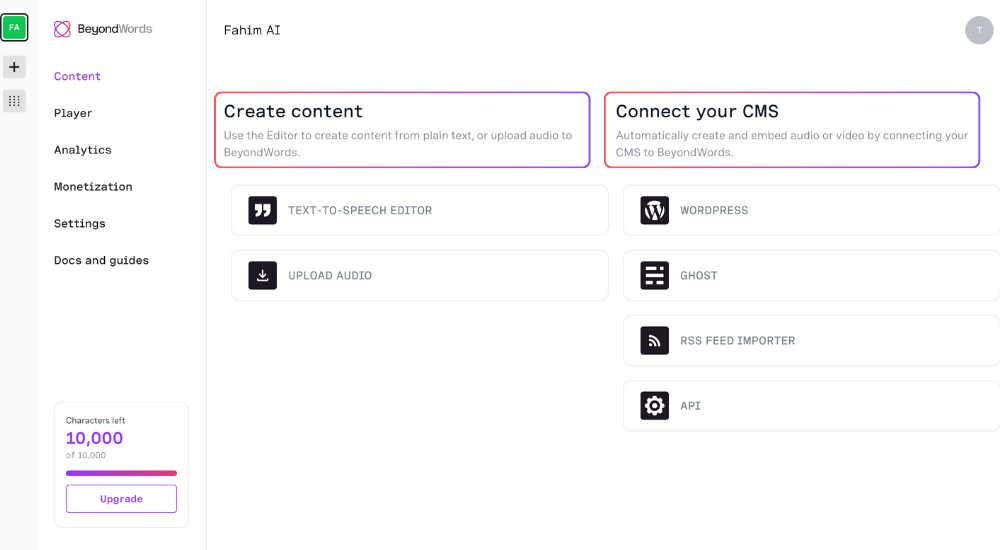This screenshot has width=1000, height=550.
Task: Click the Ghost logo icon
Action: [x=654, y=275]
